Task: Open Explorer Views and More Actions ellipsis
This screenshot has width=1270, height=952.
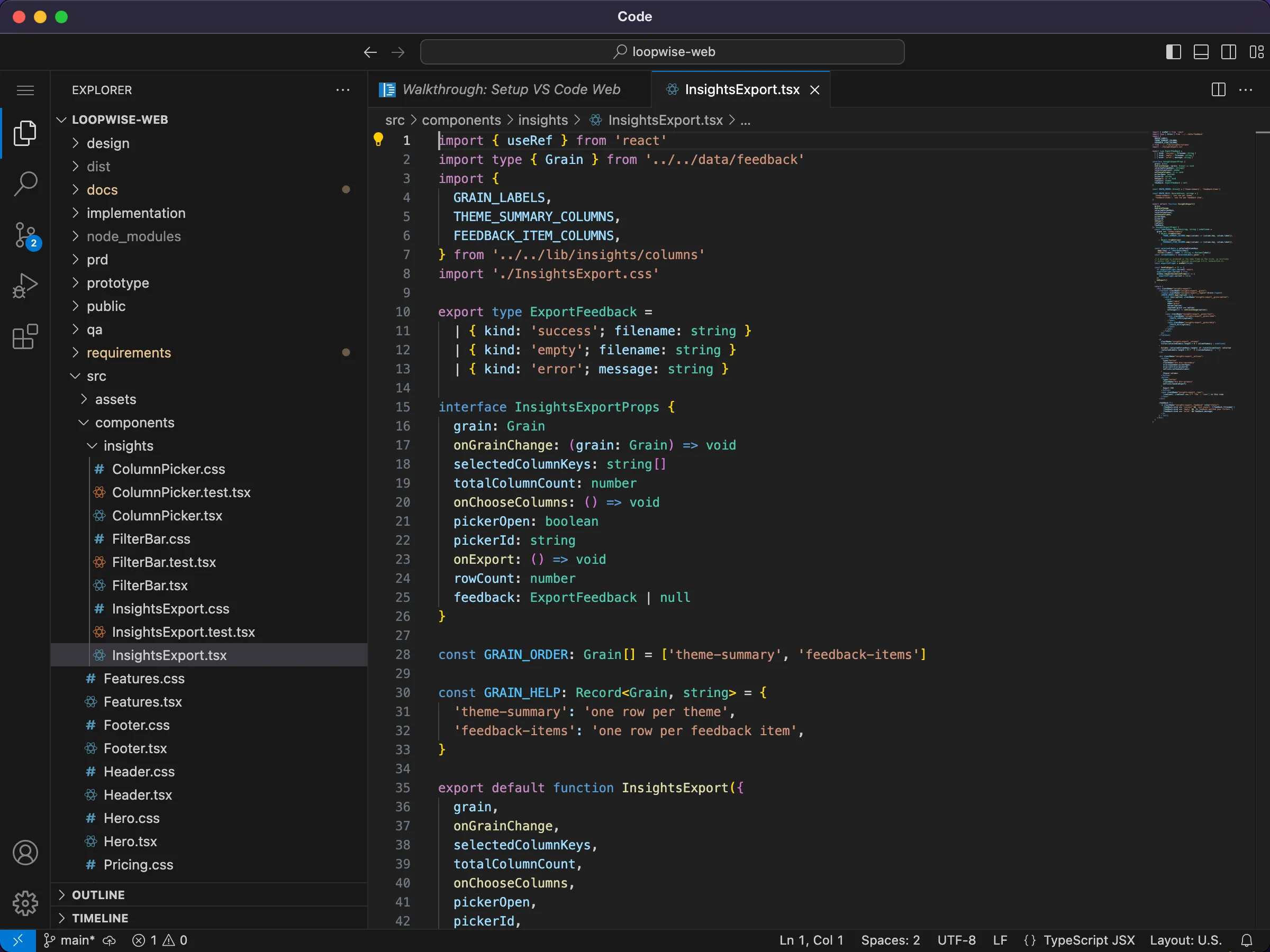Action: 343,90
